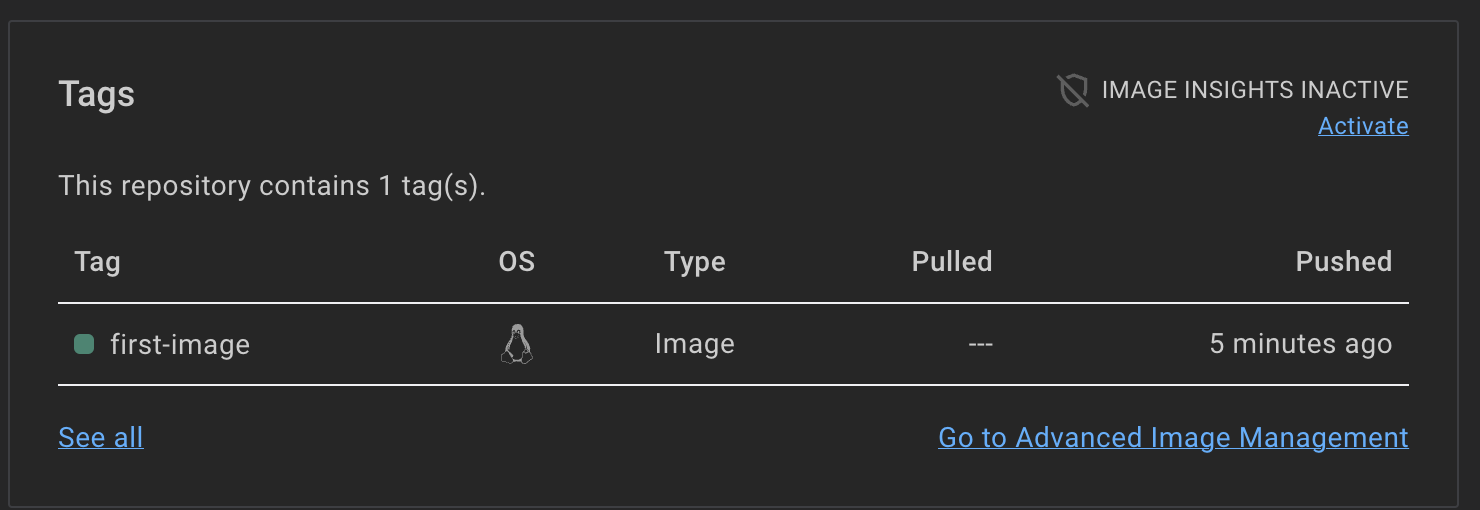Click the Pulled column header
The height and width of the screenshot is (510, 1480).
pyautogui.click(x=951, y=262)
